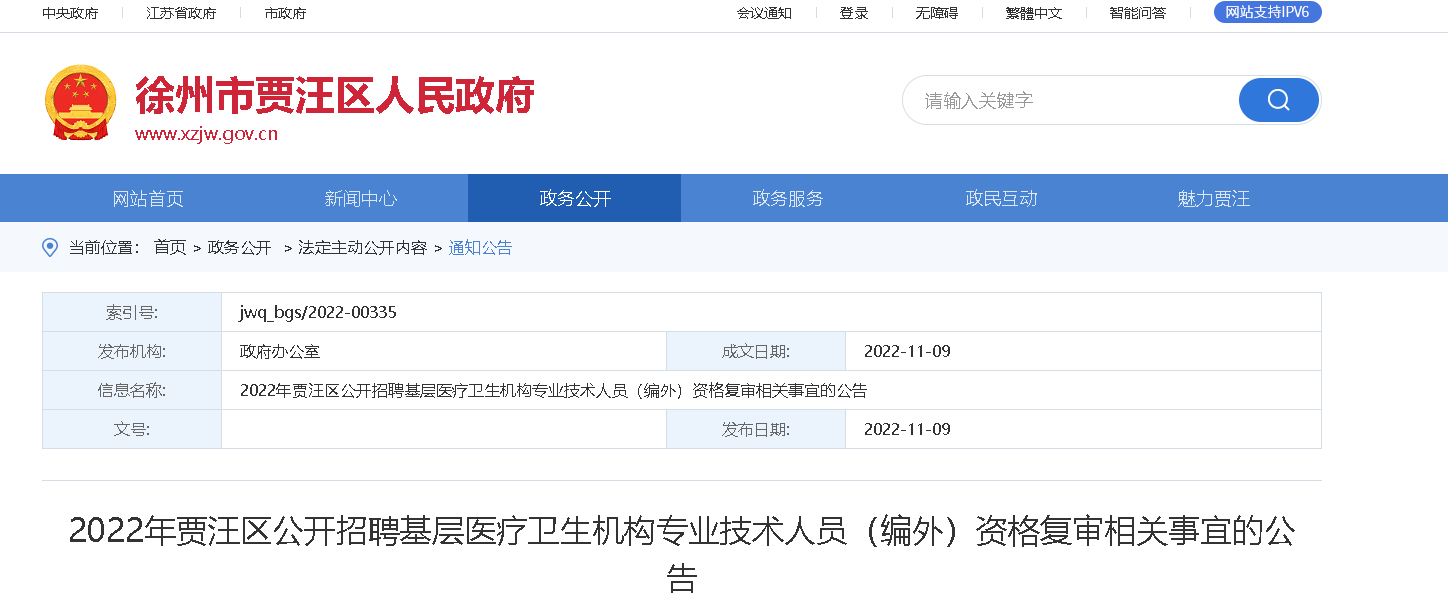
Task: Click the 中央政府 top link
Action: pos(70,13)
